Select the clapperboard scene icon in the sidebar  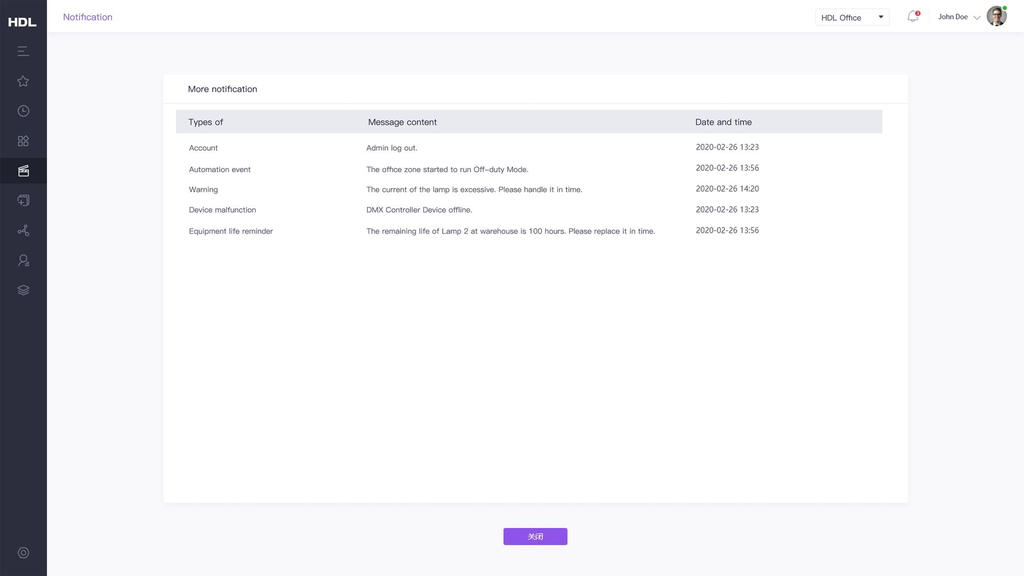23,171
